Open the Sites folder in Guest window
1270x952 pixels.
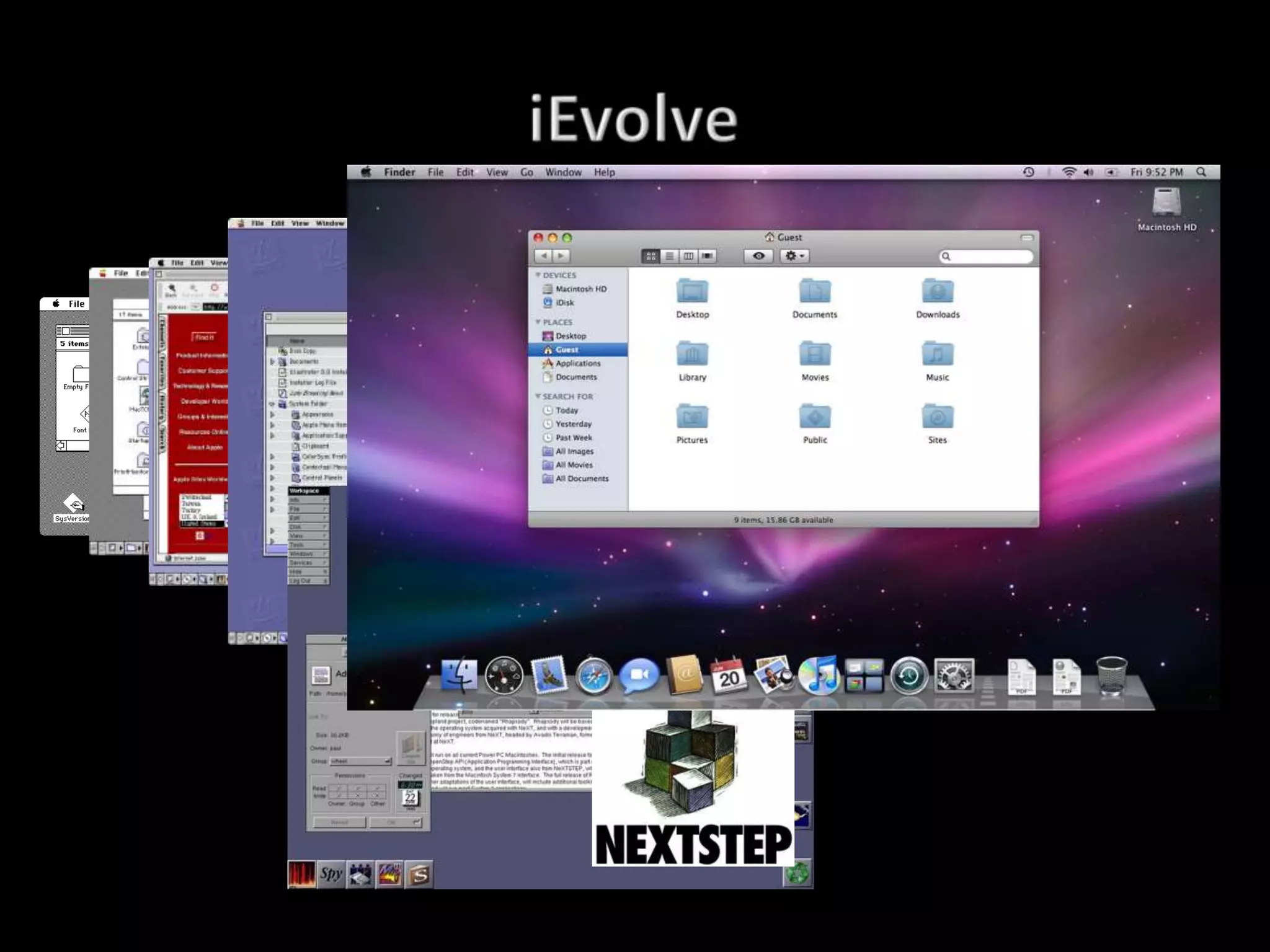pos(938,416)
